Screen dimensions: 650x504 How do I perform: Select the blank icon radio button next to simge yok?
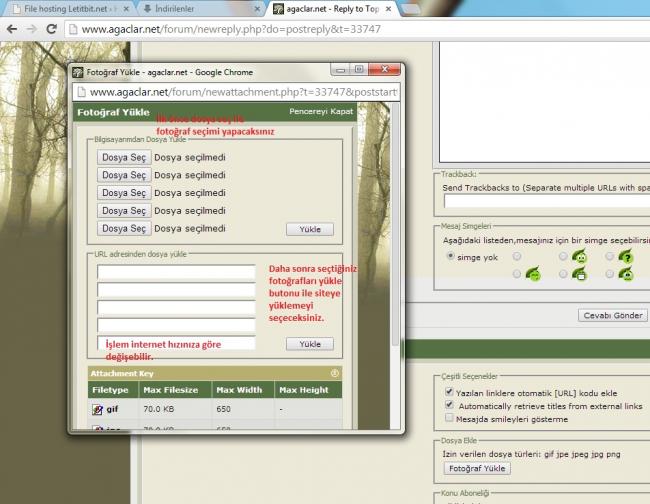click(517, 256)
